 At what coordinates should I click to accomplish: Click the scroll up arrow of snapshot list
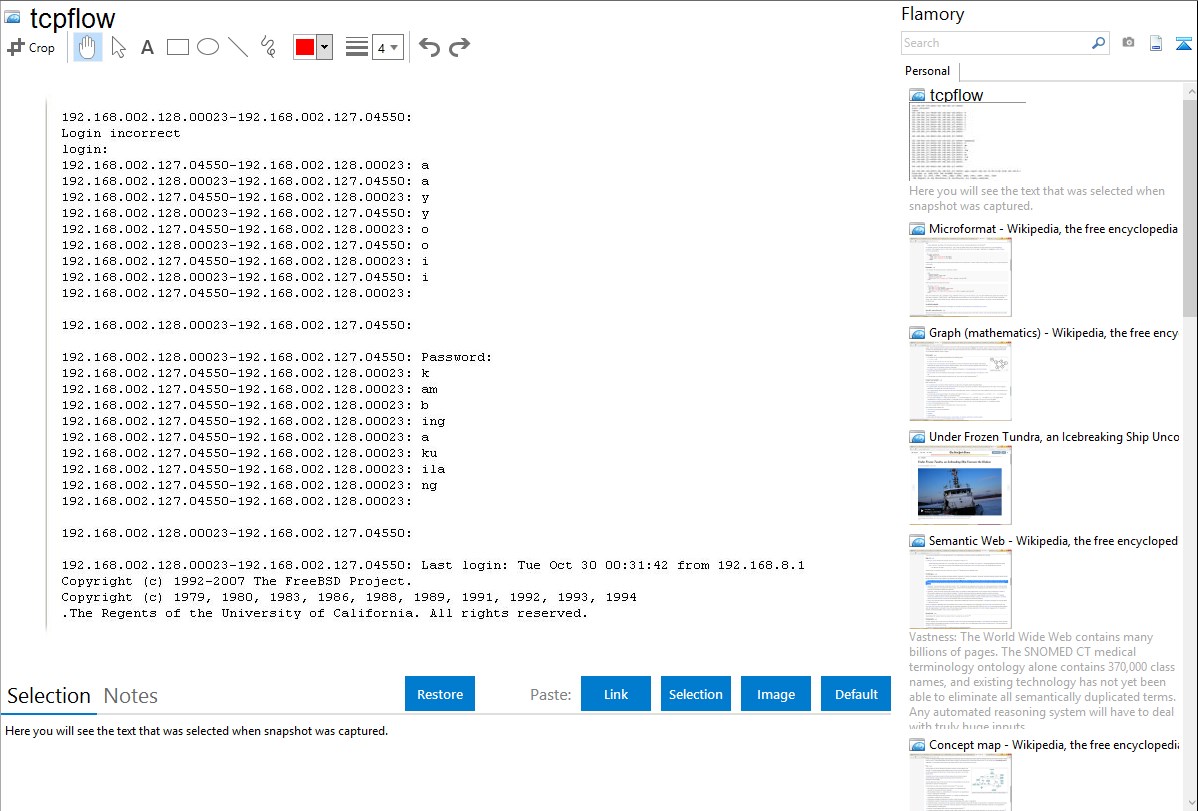point(1190,91)
